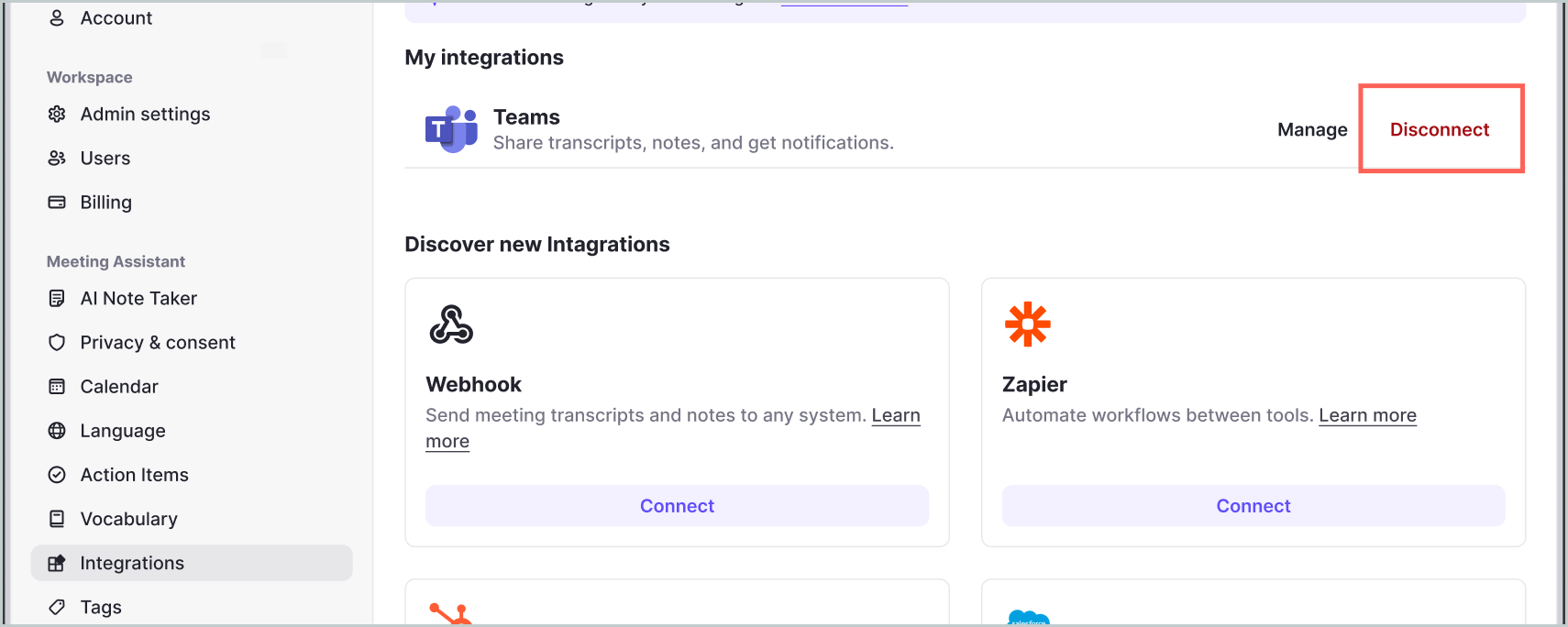Open the Integrations menu item
Screen dimensions: 1568x627
[x=132, y=563]
